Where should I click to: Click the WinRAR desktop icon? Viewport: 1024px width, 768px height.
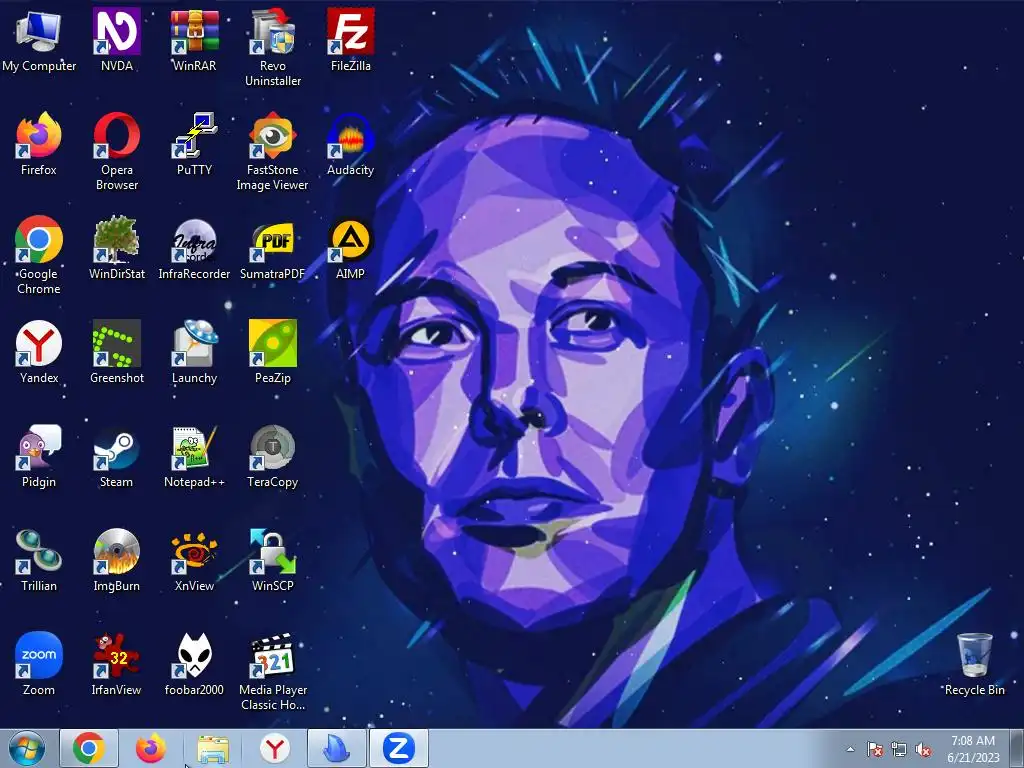coord(194,31)
